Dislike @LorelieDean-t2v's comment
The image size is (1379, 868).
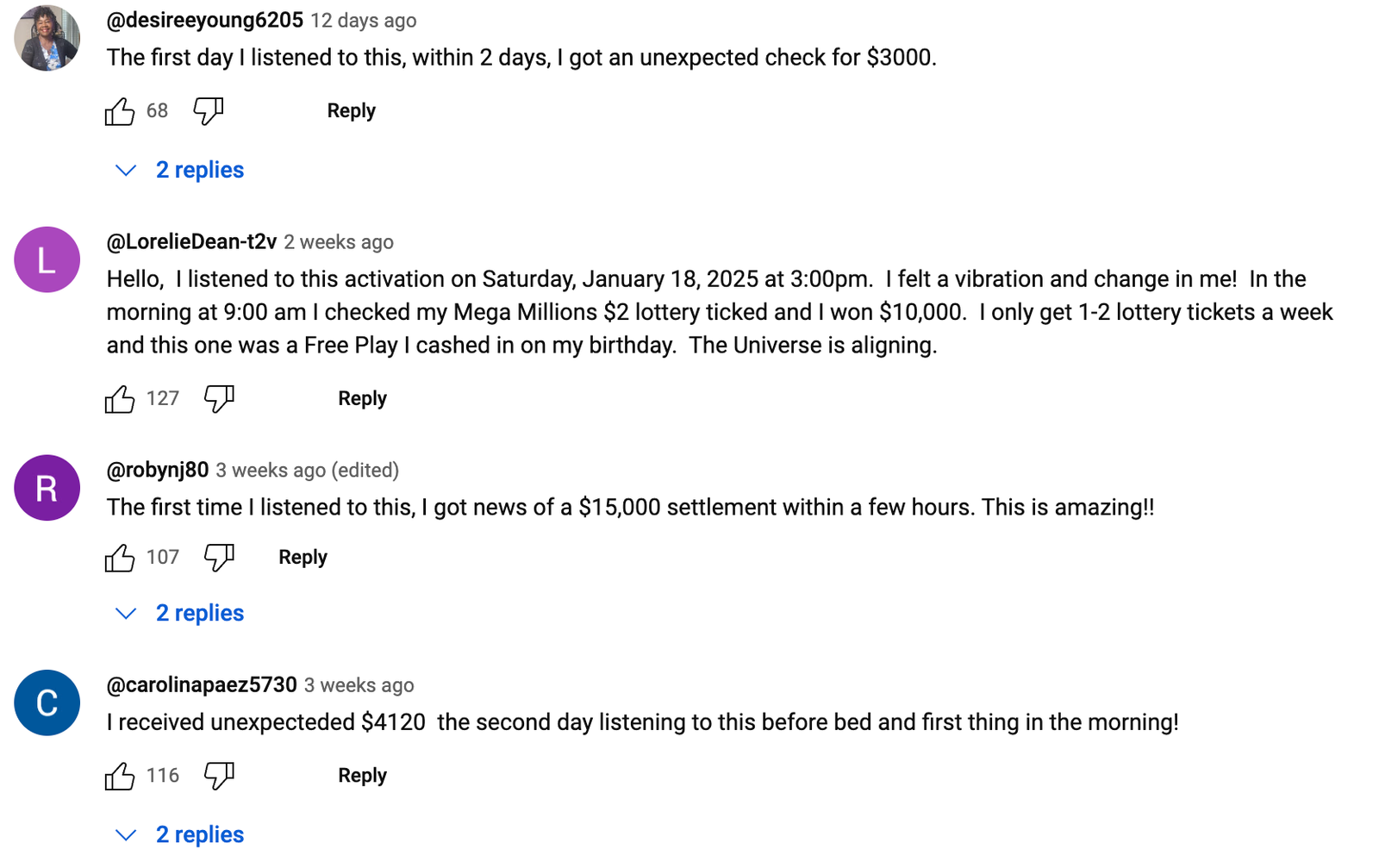tap(219, 399)
